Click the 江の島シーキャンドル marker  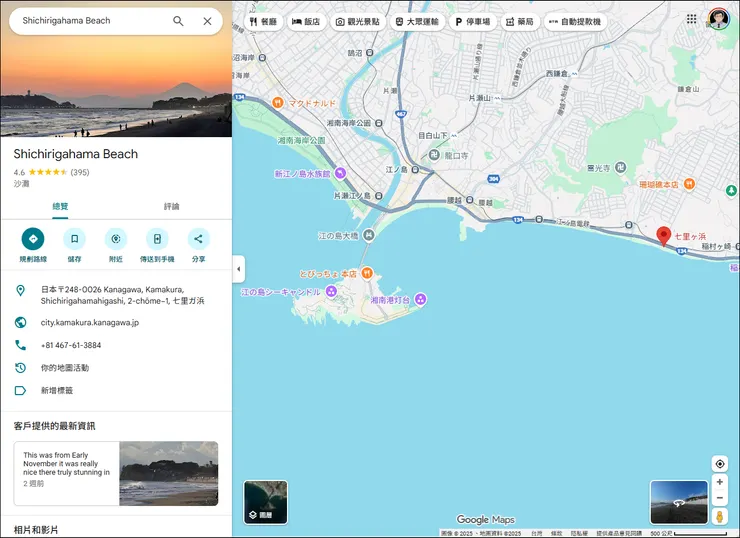(331, 292)
